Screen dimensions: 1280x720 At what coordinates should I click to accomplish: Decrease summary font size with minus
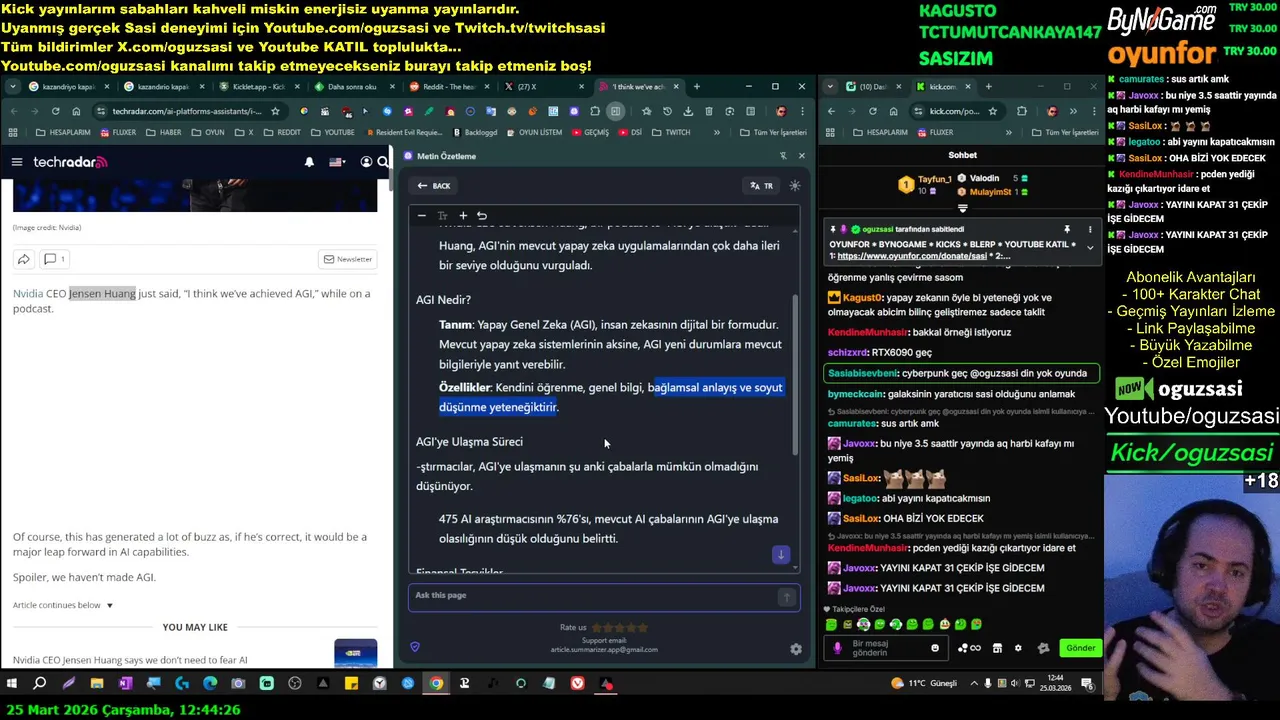(x=422, y=215)
